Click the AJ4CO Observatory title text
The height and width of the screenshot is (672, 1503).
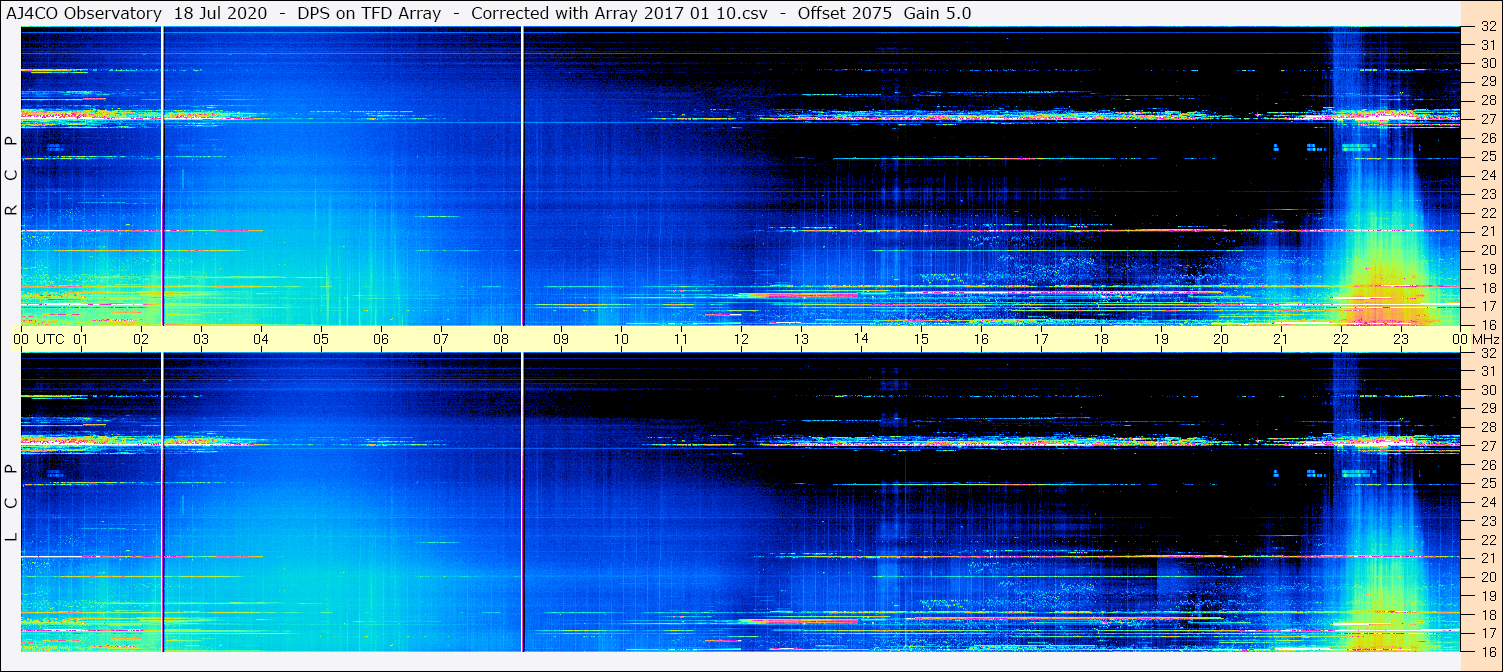tap(84, 13)
